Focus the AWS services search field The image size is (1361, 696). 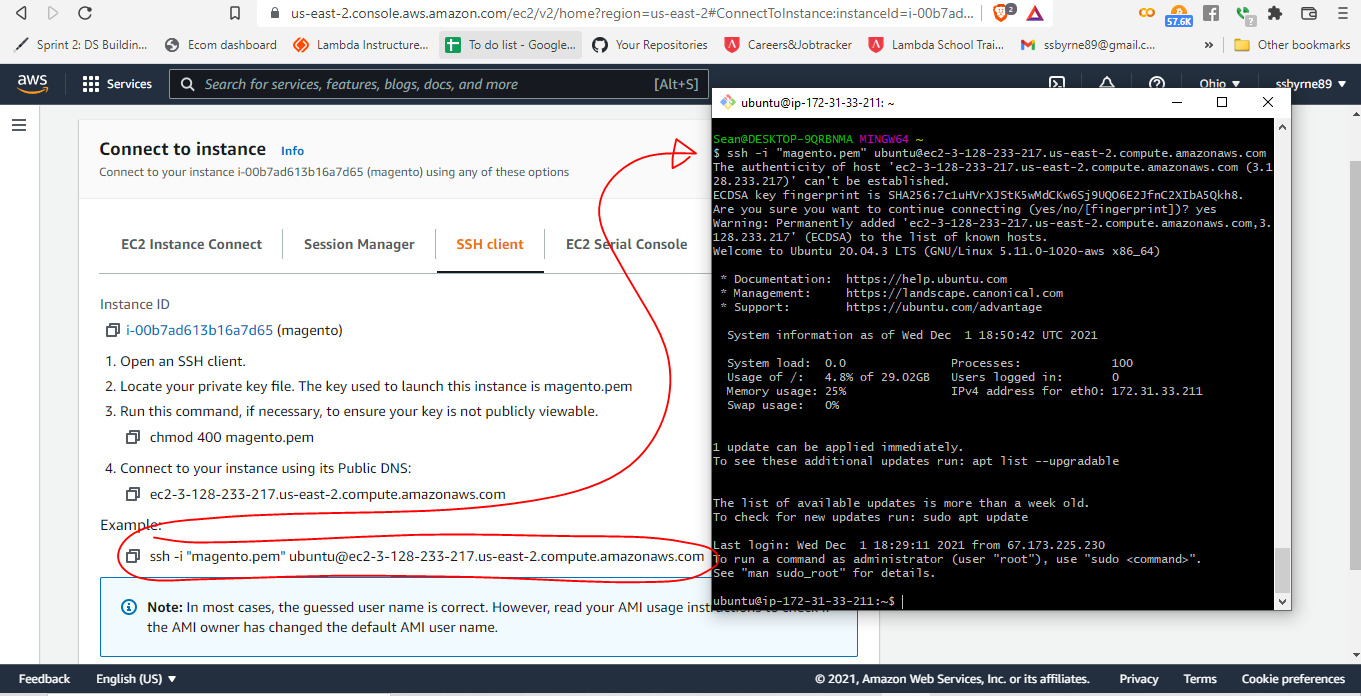pos(439,84)
